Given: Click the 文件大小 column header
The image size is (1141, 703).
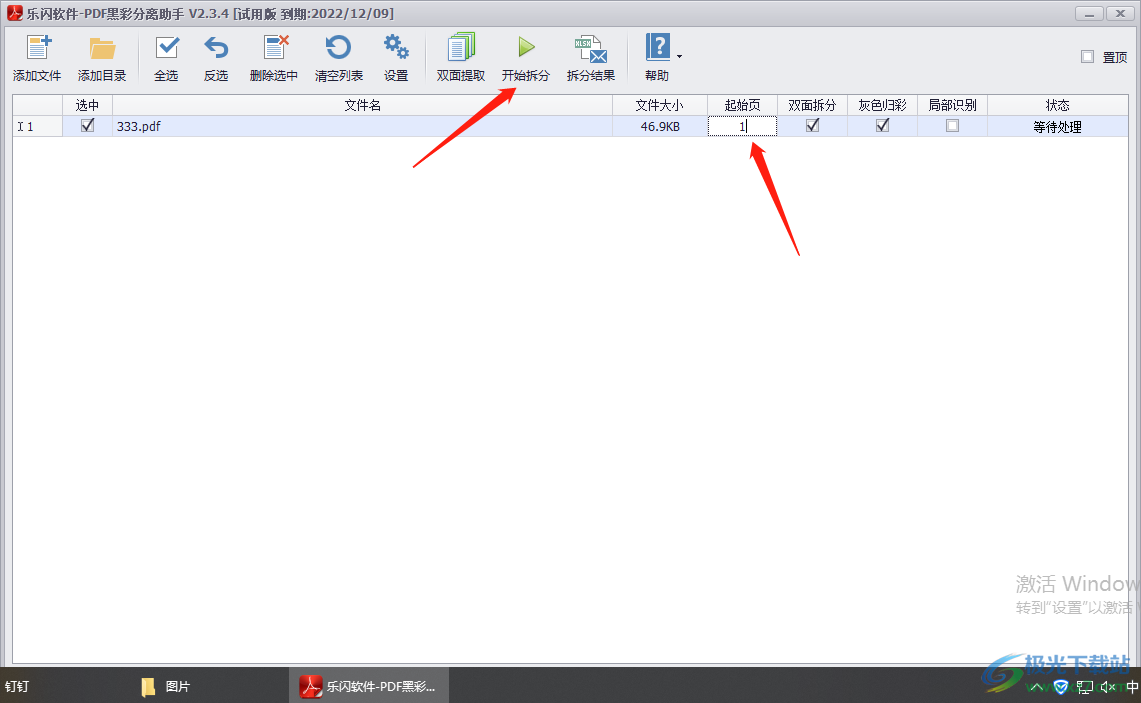Looking at the screenshot, I should (x=659, y=106).
